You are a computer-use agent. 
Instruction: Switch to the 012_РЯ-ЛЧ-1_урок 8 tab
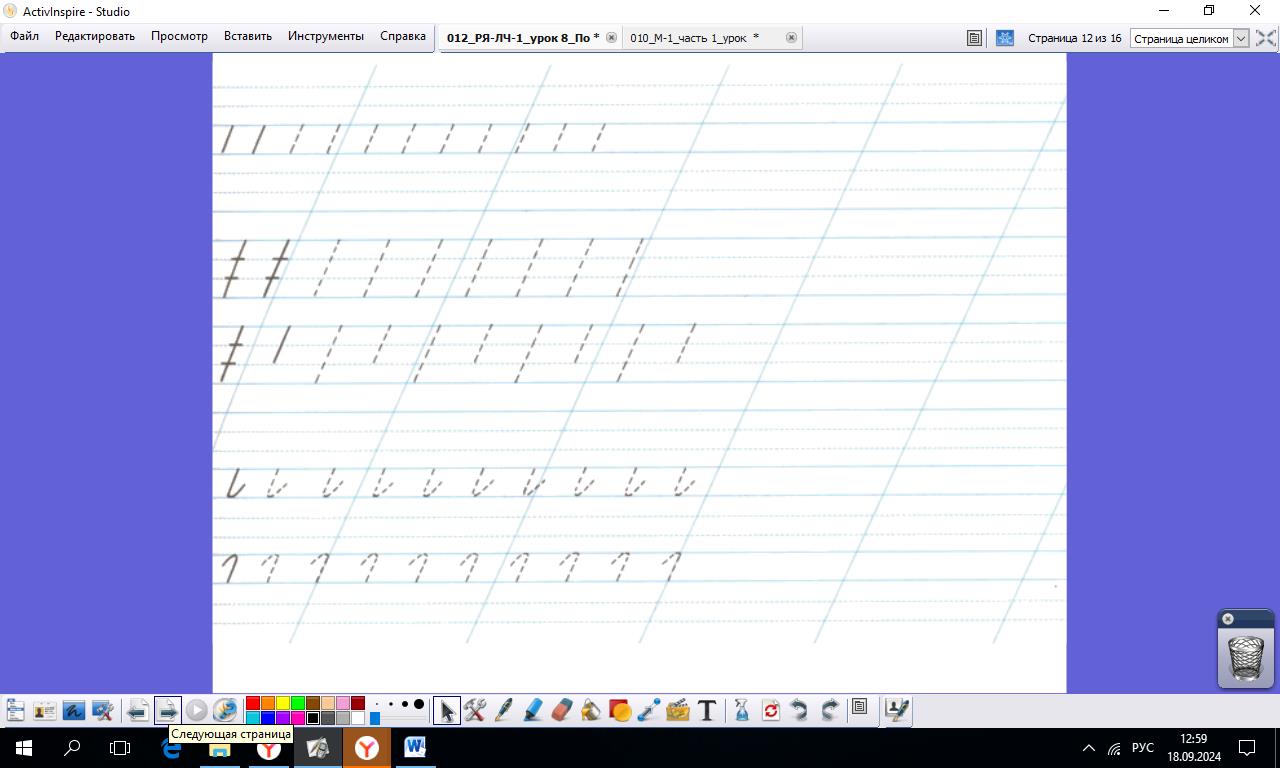click(x=523, y=38)
